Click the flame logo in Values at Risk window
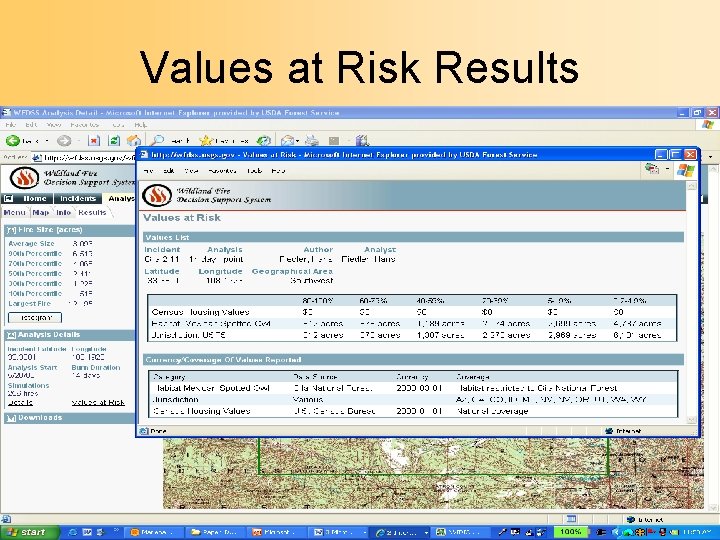The height and width of the screenshot is (540, 720). [x=157, y=195]
